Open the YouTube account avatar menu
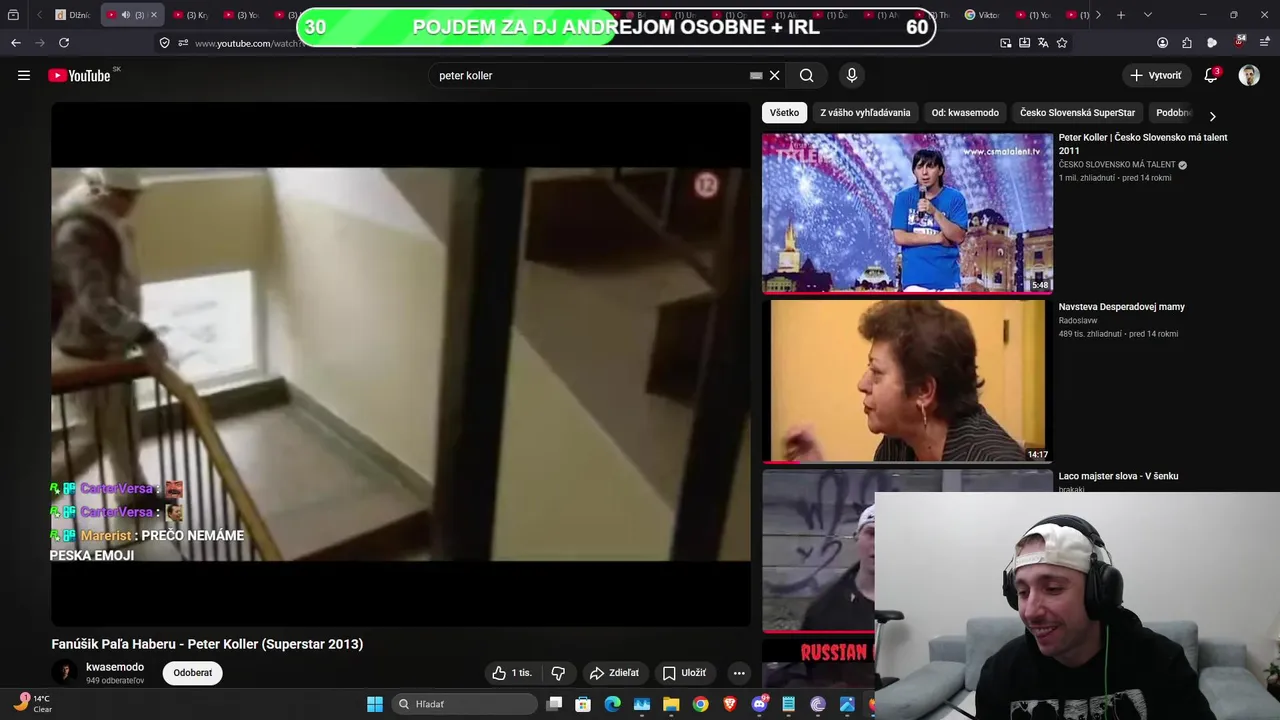Screen dimensions: 1280x720 (x=1249, y=75)
